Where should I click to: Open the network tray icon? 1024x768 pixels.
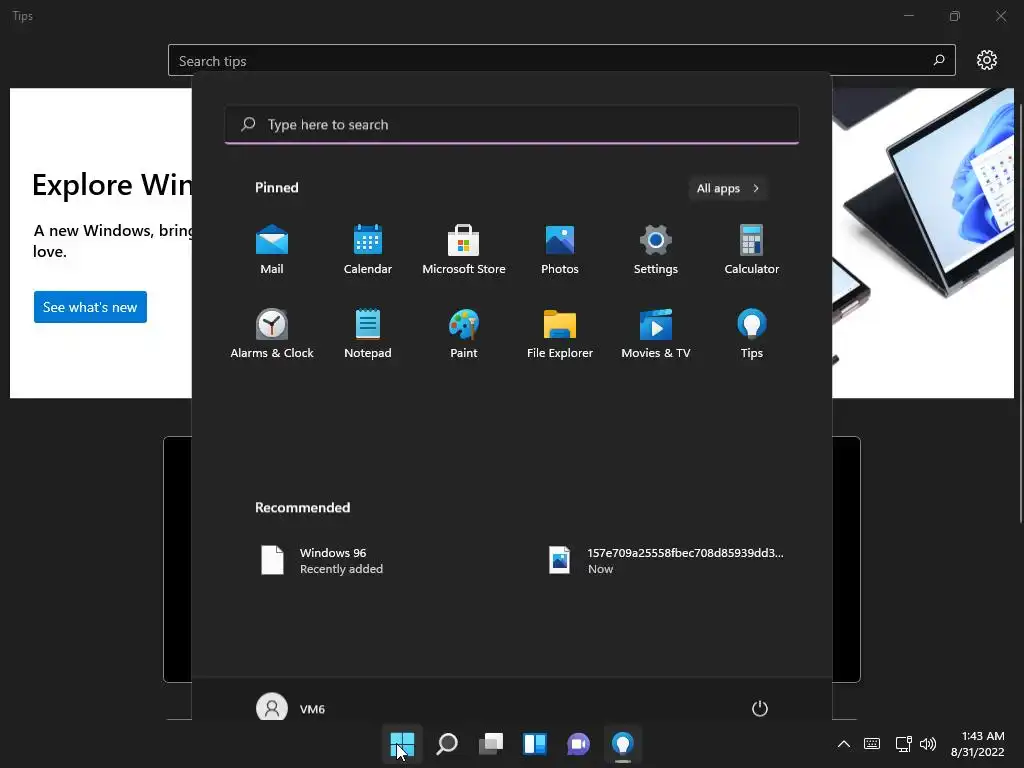point(903,744)
